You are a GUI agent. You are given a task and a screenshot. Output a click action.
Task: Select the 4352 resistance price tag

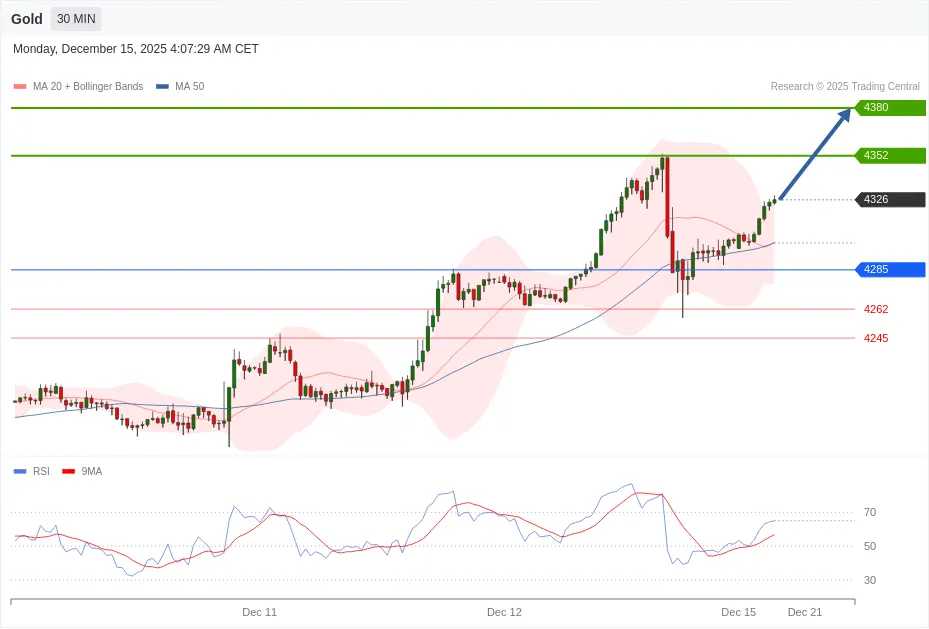coord(888,155)
